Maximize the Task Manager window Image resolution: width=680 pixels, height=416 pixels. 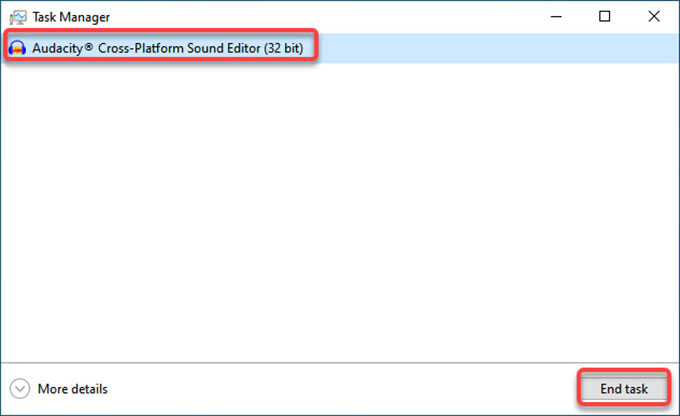[605, 16]
